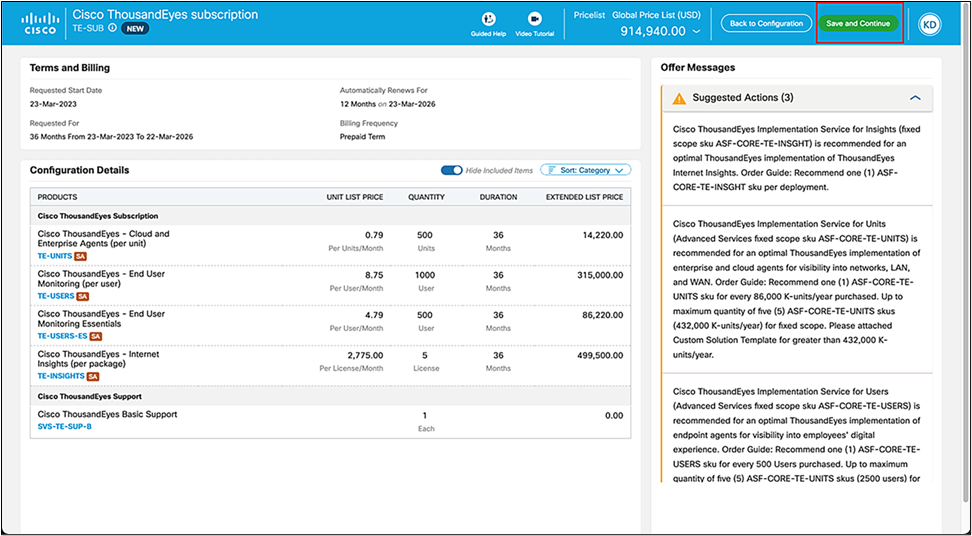The width and height of the screenshot is (972, 536).
Task: Click the DURATION column header
Action: [498, 197]
